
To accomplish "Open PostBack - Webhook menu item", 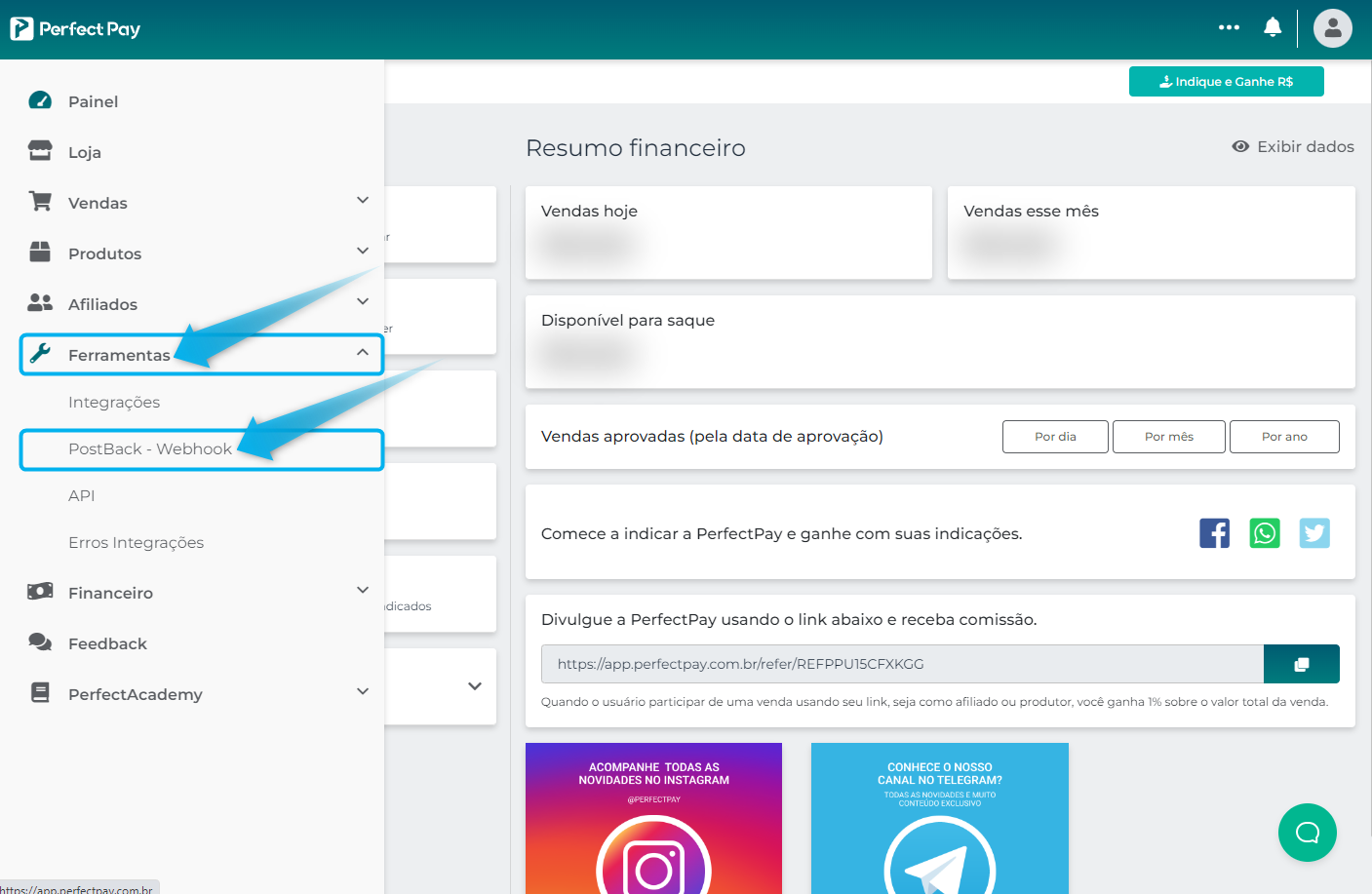I will click(x=150, y=448).
